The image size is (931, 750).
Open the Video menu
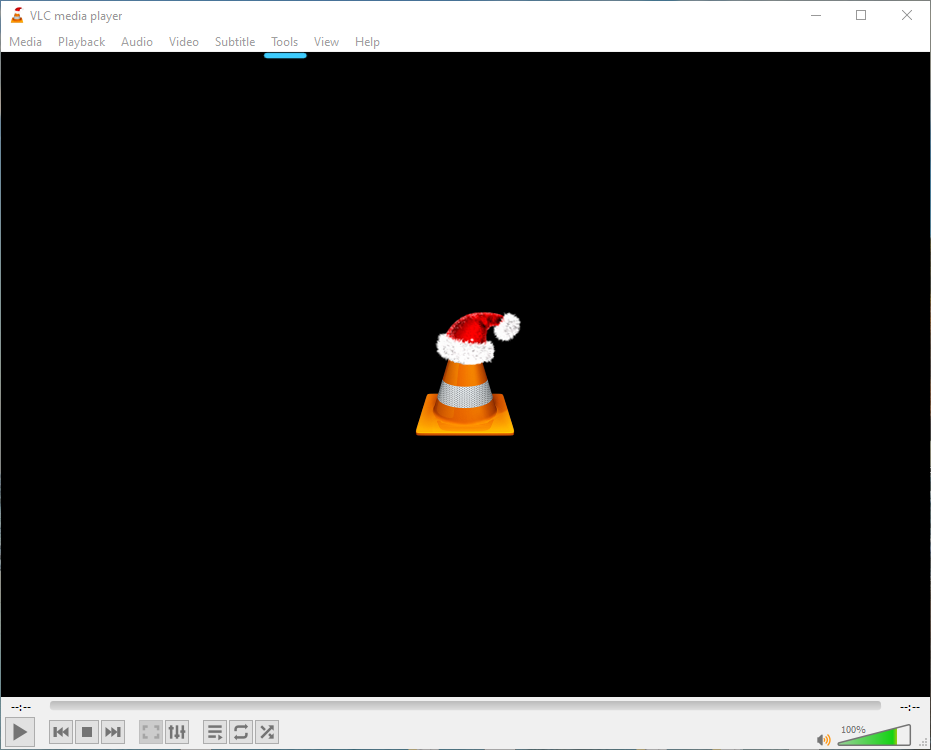point(183,42)
